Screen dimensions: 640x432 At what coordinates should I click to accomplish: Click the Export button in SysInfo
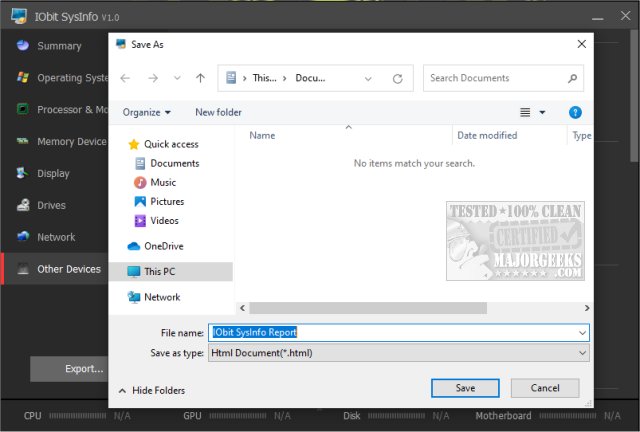coord(69,369)
